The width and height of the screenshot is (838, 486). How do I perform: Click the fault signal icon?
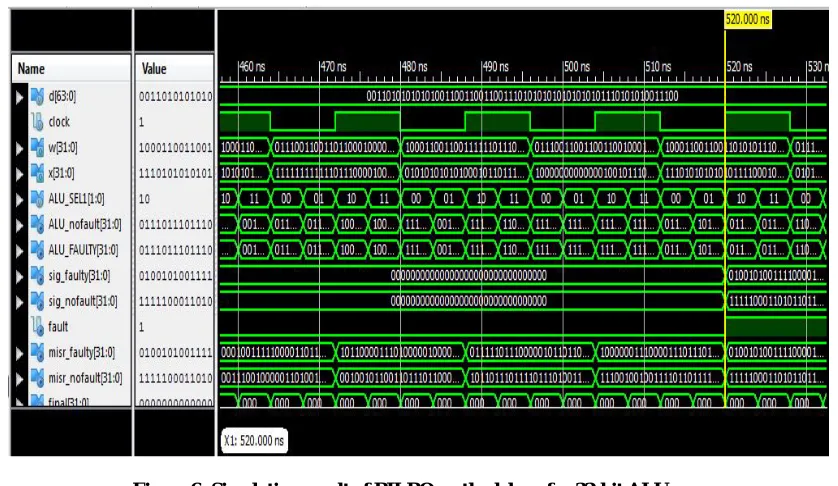(37, 327)
